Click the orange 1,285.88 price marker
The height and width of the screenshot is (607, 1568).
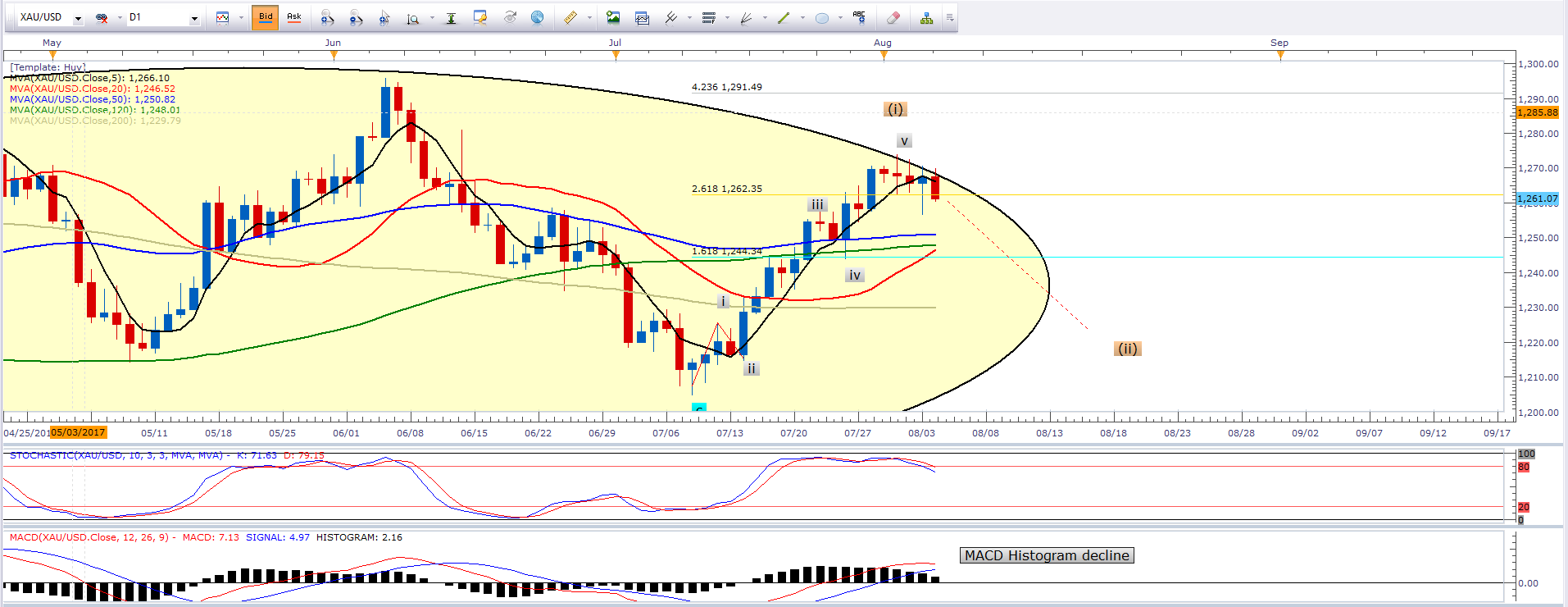click(1537, 112)
